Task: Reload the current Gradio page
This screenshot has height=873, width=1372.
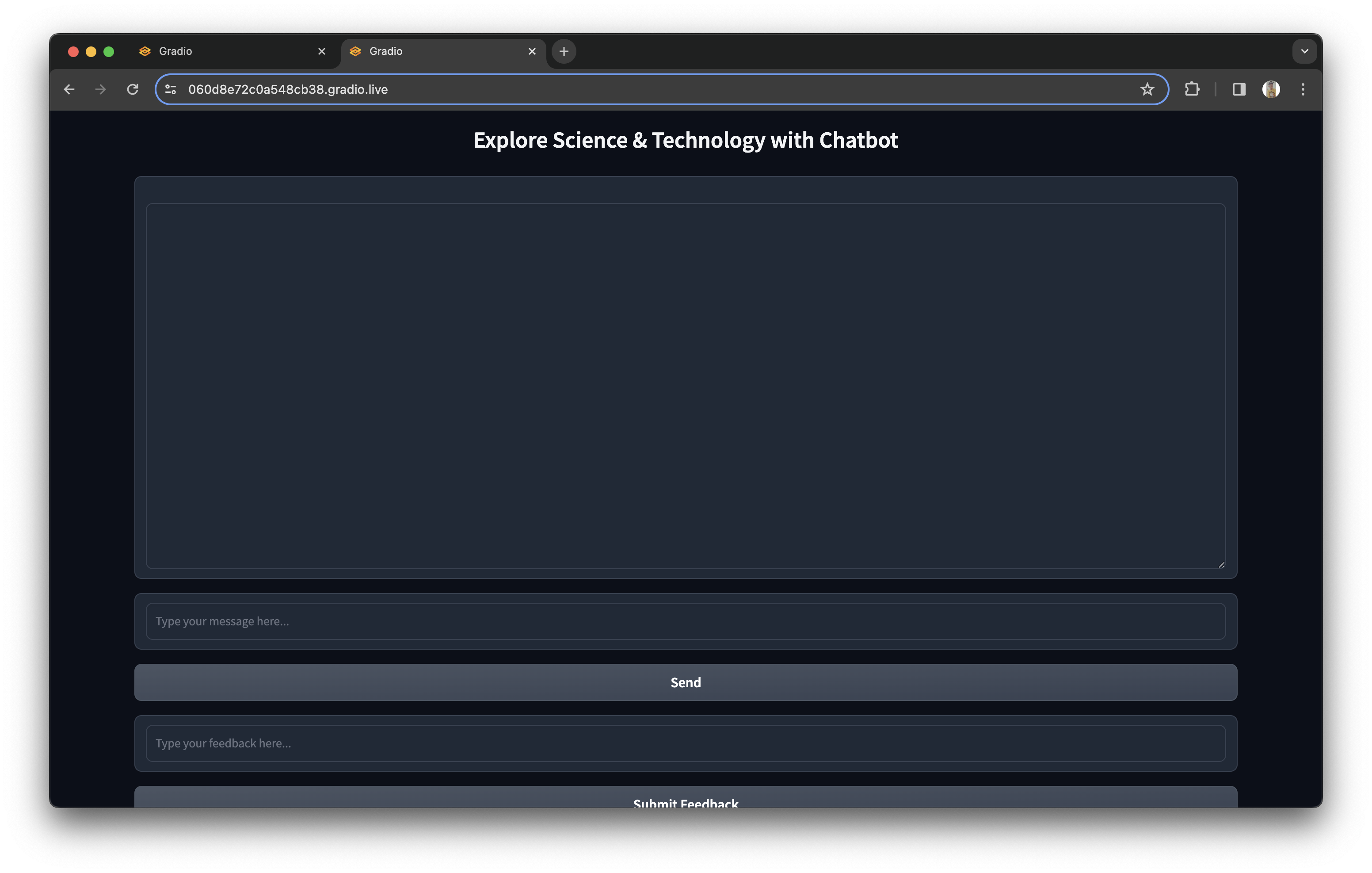Action: pyautogui.click(x=133, y=89)
